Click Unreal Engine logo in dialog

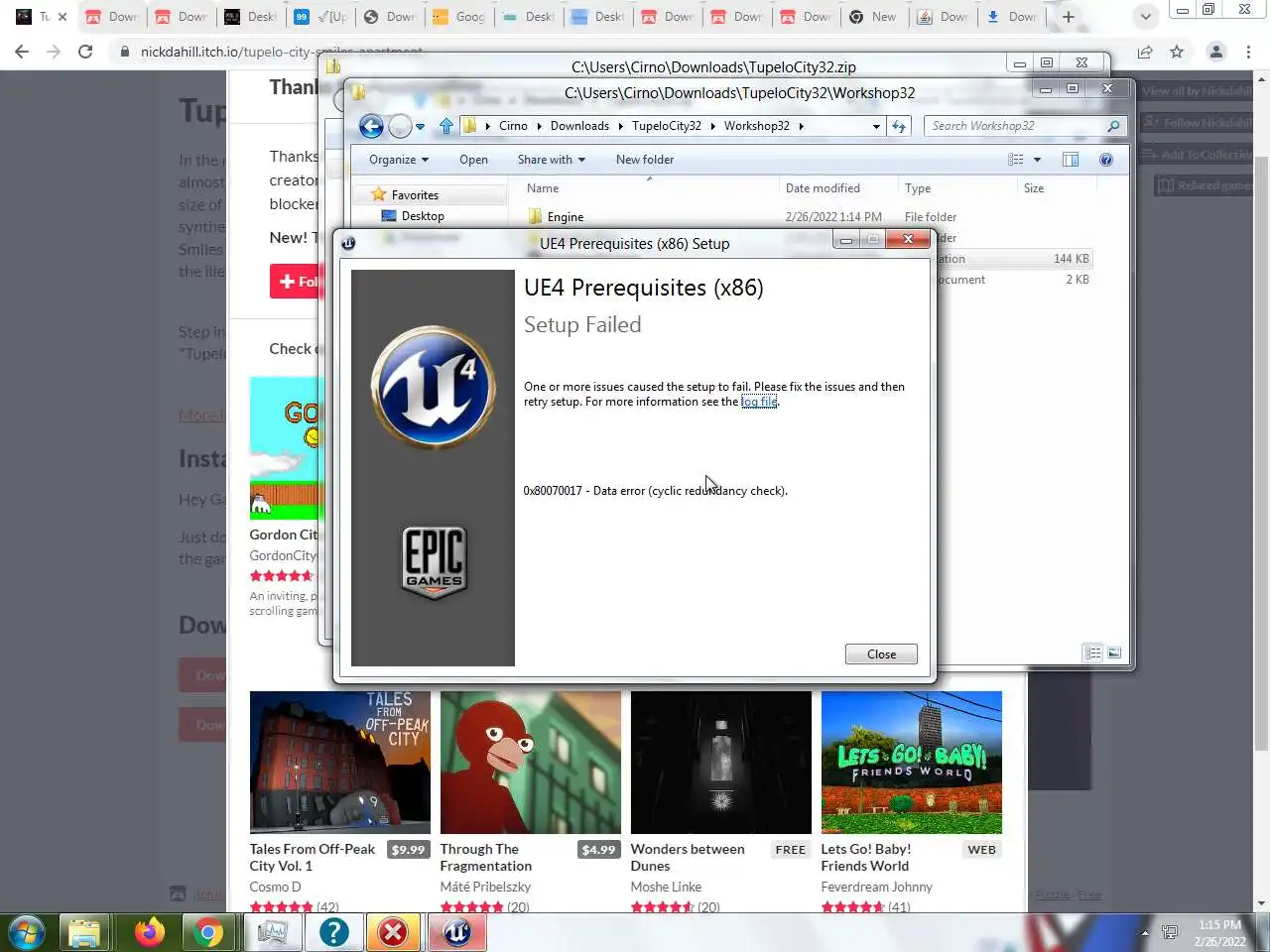(x=434, y=387)
